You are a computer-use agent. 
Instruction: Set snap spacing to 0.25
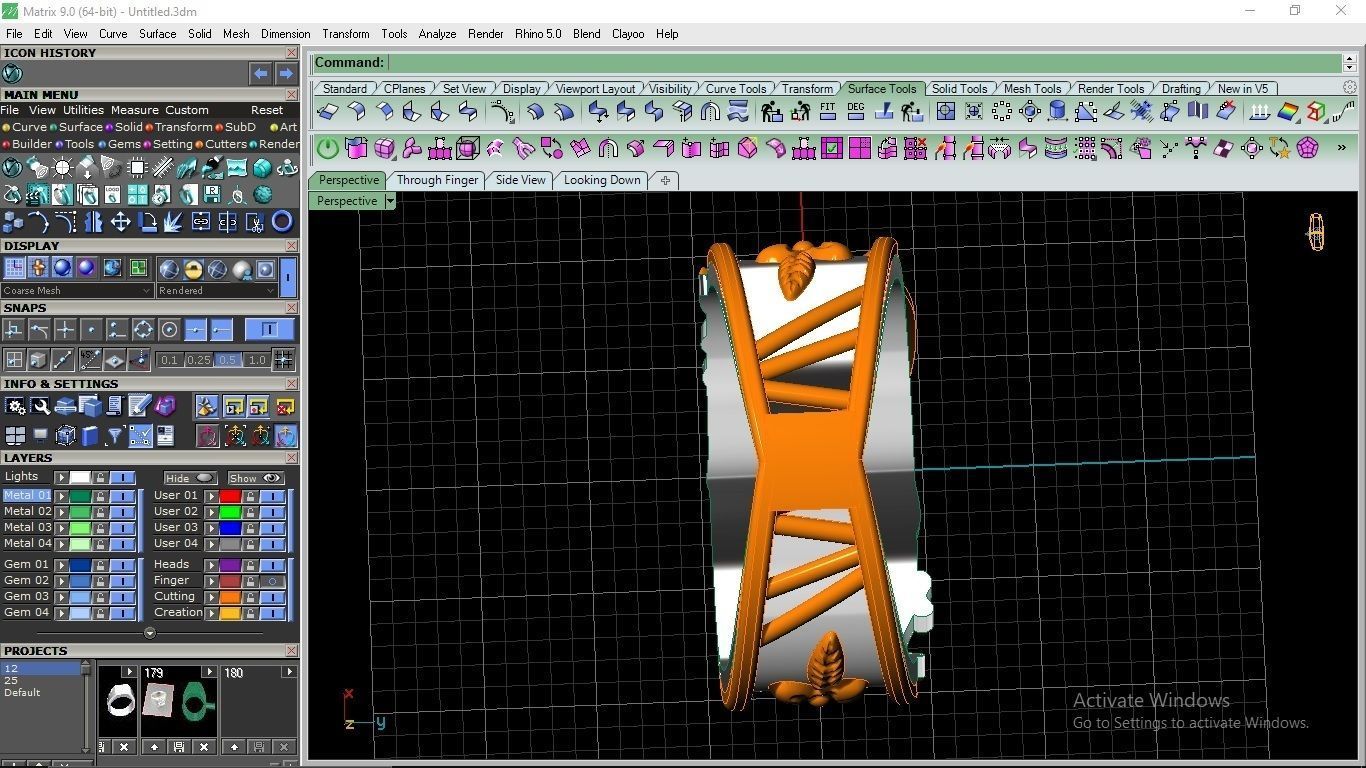pyautogui.click(x=198, y=360)
